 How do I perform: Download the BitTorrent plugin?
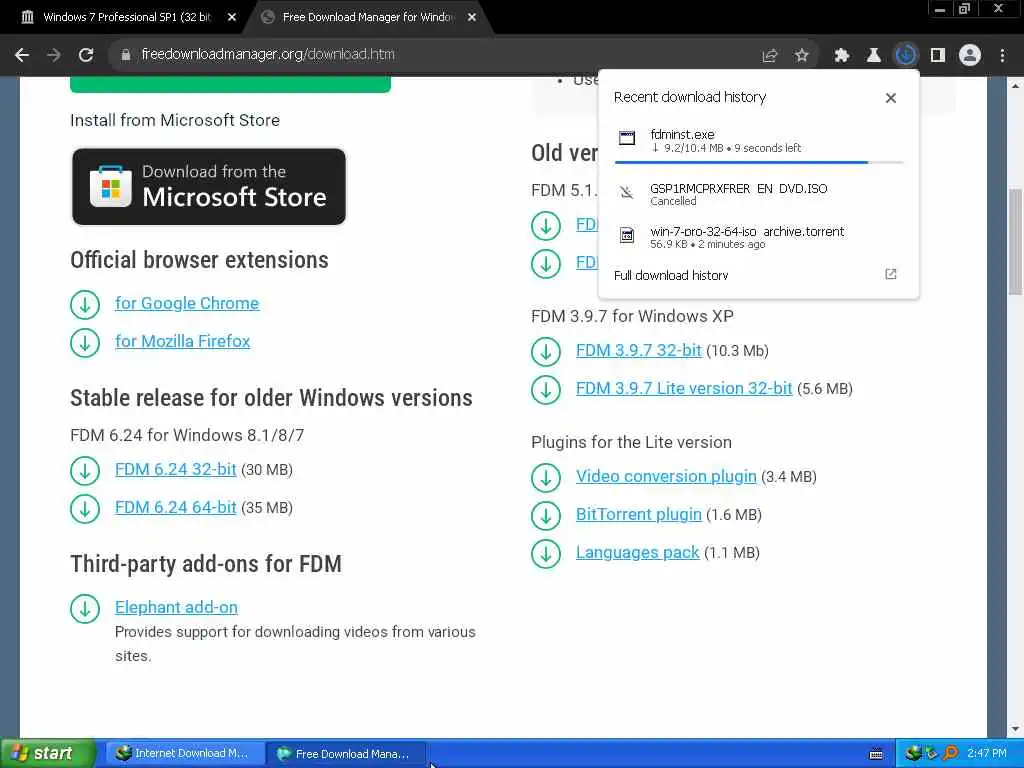pyautogui.click(x=639, y=515)
